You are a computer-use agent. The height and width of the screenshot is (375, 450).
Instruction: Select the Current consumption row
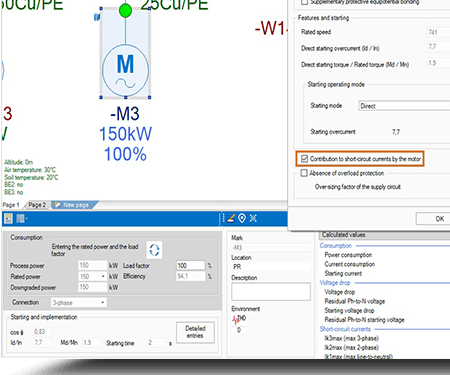pos(350,264)
